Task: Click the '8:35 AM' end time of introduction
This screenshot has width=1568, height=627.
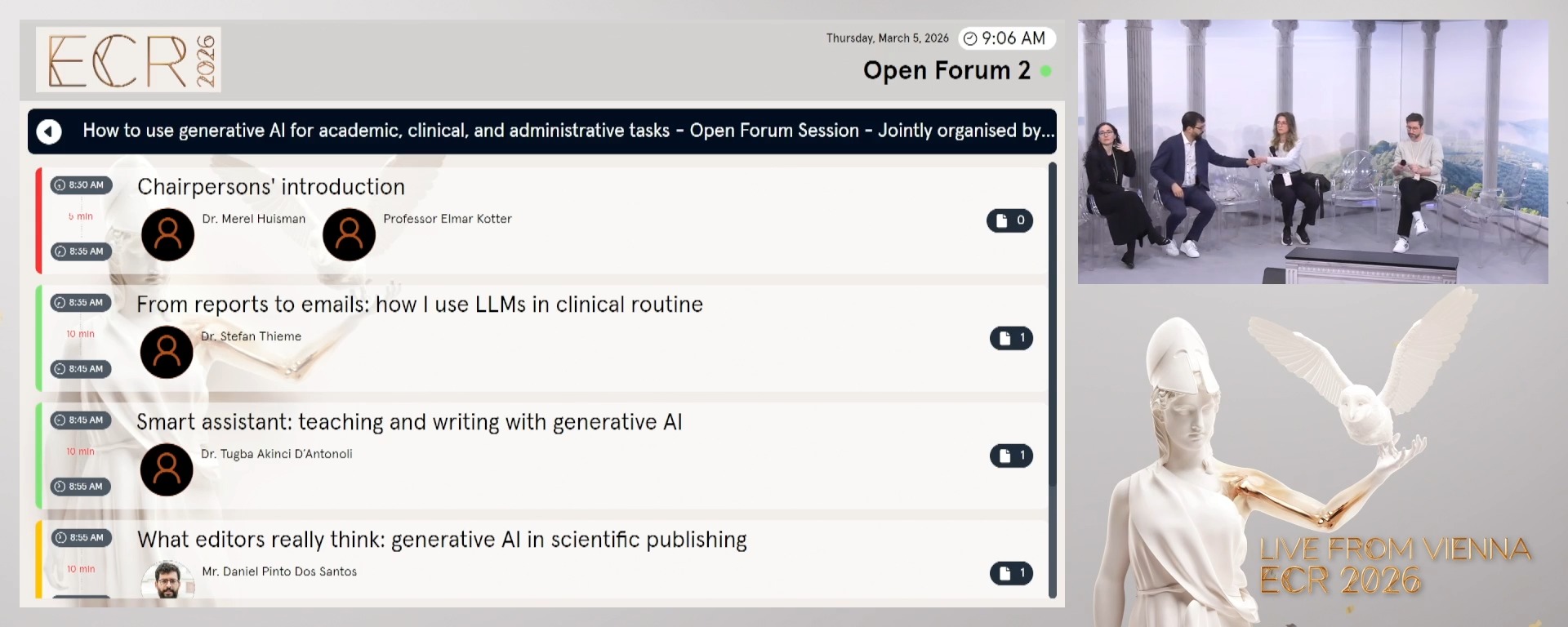Action: coord(81,251)
